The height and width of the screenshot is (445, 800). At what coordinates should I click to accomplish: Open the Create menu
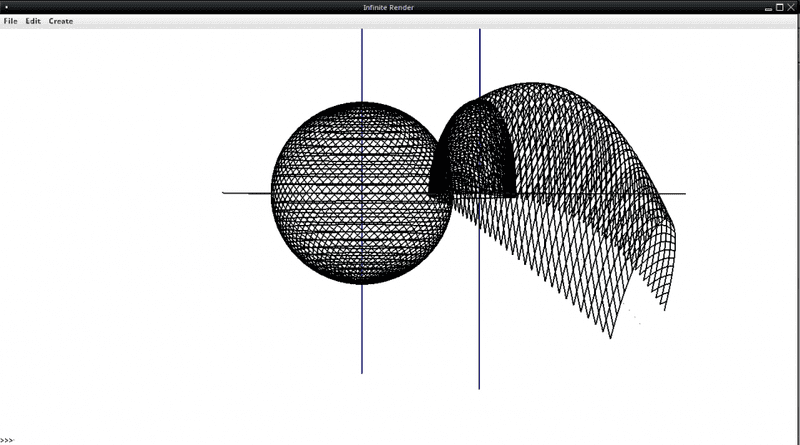tap(61, 21)
